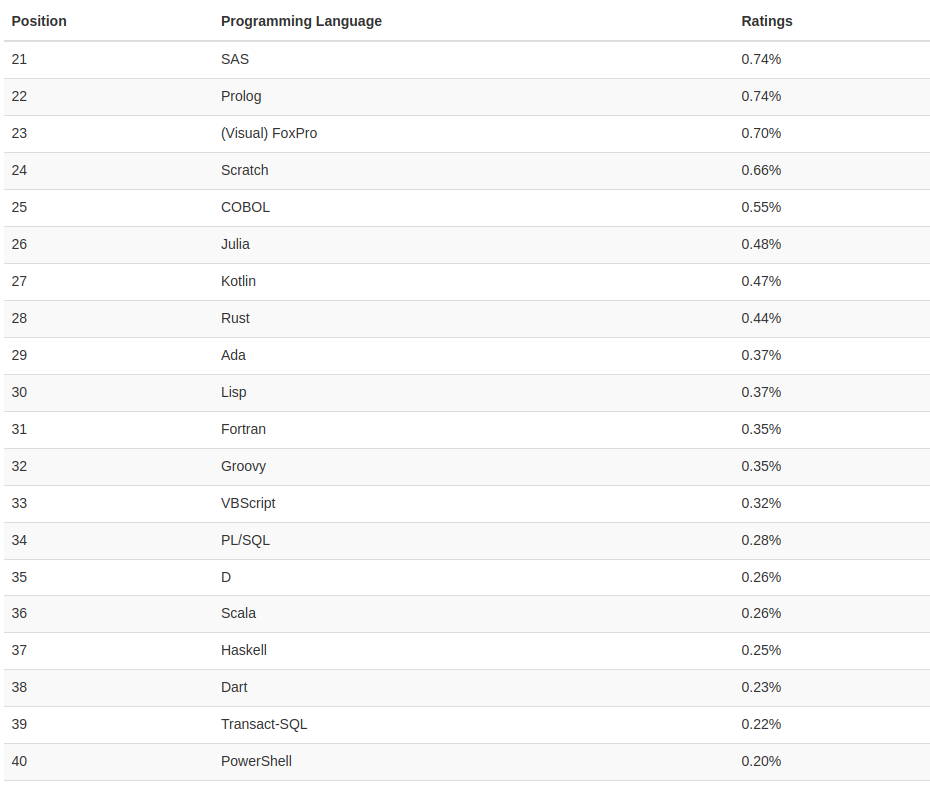Click the Programming Language column header

tap(301, 21)
